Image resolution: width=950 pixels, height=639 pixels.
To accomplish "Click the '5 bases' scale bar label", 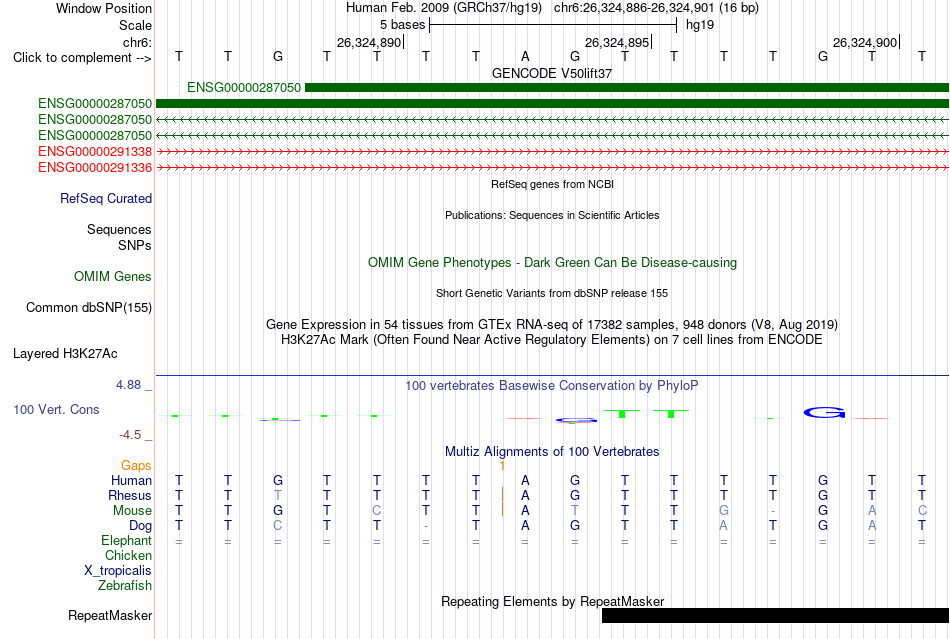I will 402,25.
